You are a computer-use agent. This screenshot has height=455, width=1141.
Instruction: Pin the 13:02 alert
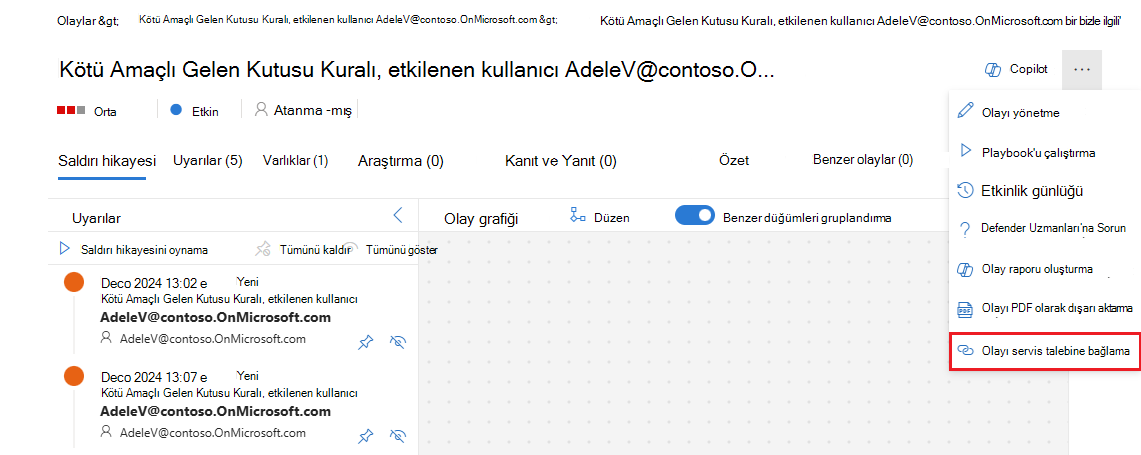pyautogui.click(x=366, y=341)
